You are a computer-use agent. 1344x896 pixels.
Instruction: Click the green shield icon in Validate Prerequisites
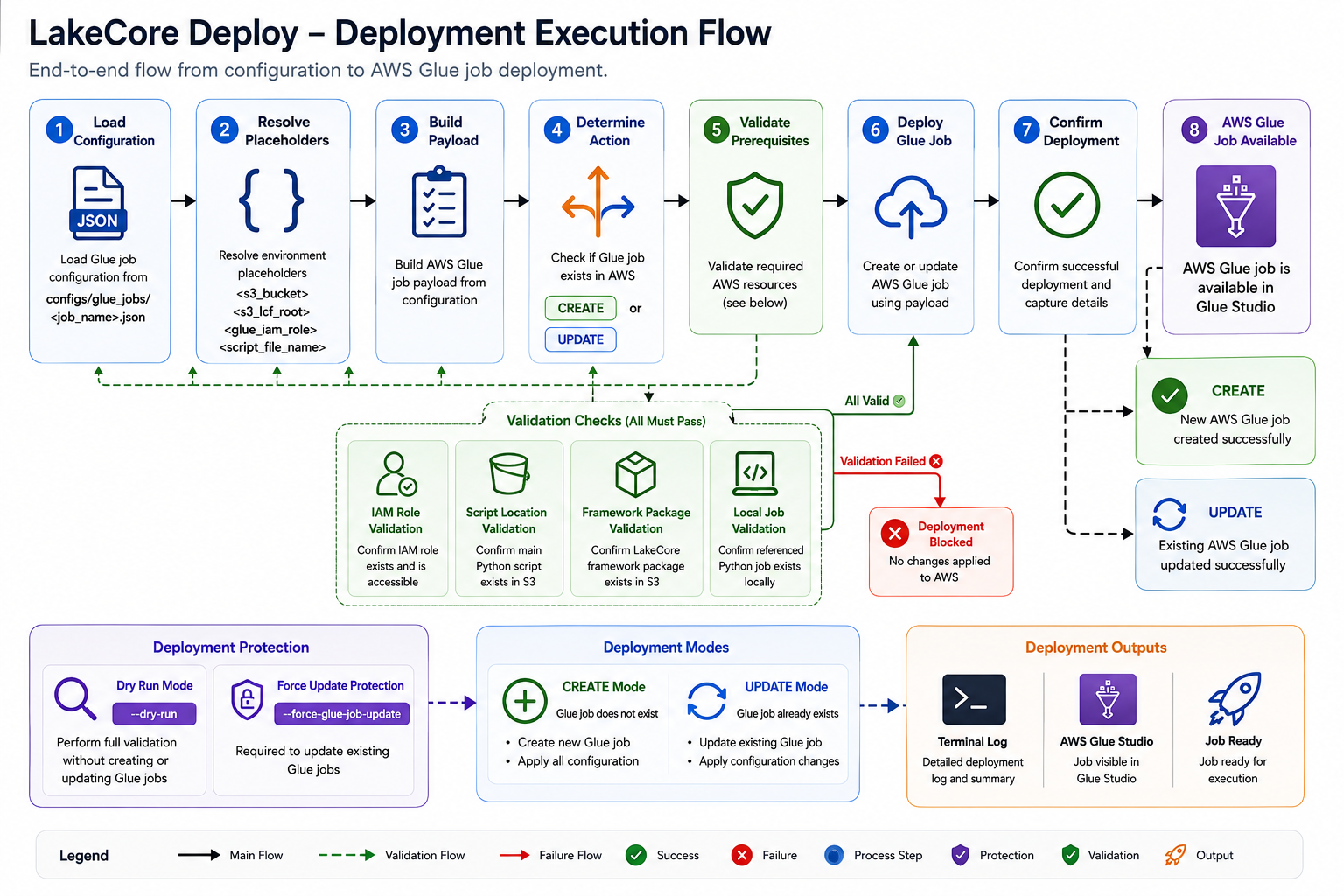755,206
